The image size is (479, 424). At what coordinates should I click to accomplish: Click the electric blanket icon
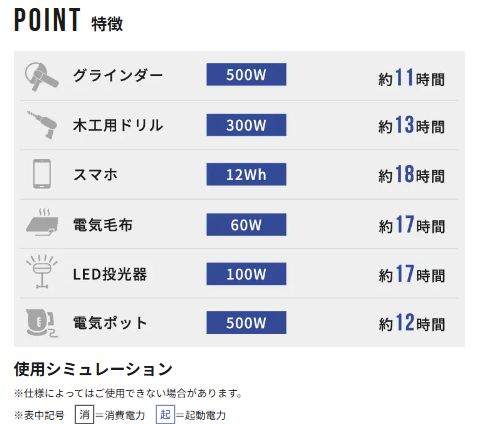pos(42,222)
